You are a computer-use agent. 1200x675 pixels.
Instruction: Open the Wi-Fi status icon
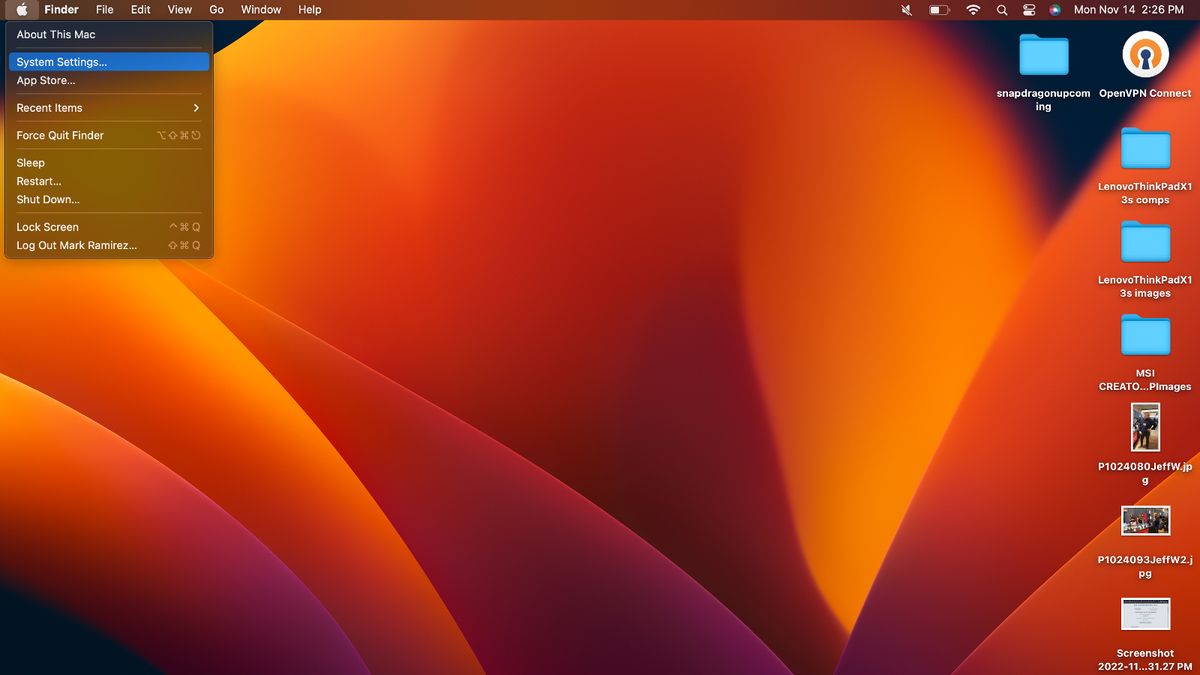[x=972, y=10]
